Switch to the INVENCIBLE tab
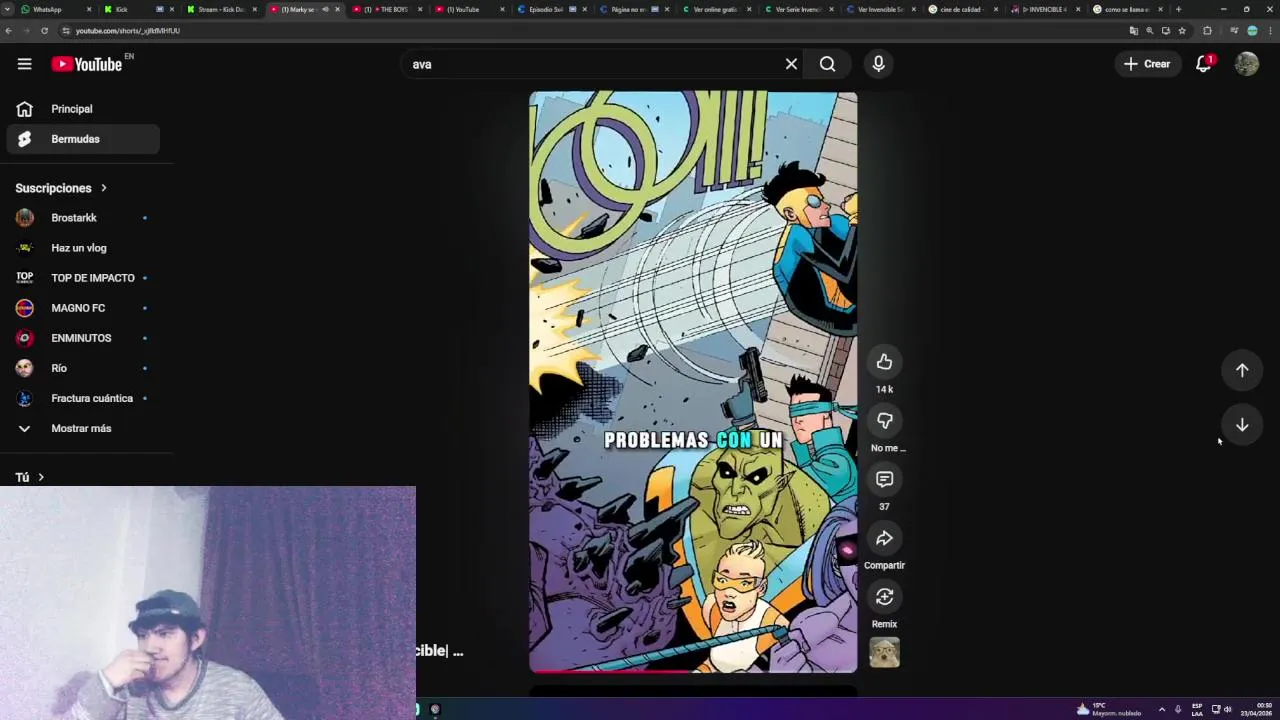 [1044, 9]
